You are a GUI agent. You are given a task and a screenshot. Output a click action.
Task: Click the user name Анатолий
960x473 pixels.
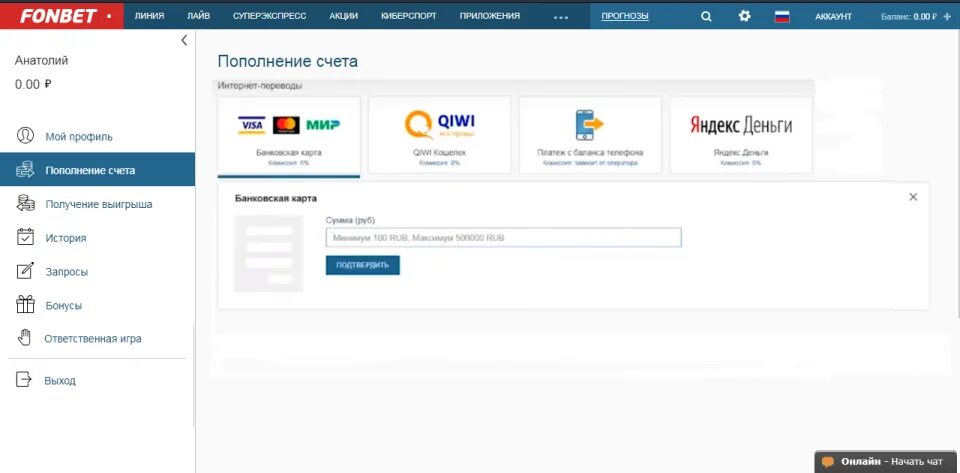(x=41, y=61)
